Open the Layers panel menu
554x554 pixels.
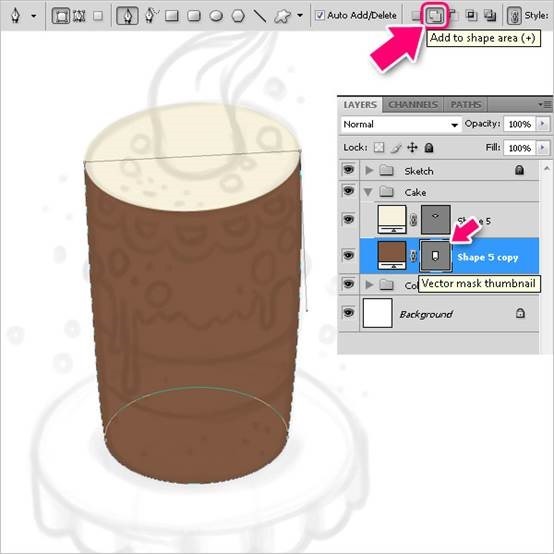pyautogui.click(x=545, y=105)
